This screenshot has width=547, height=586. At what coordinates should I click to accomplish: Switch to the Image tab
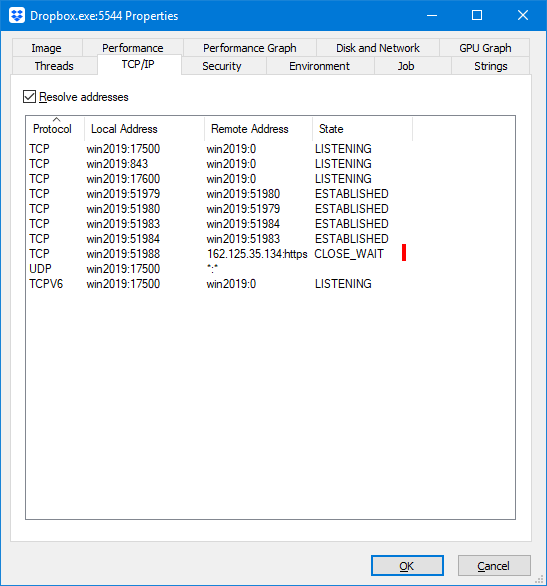[x=47, y=48]
